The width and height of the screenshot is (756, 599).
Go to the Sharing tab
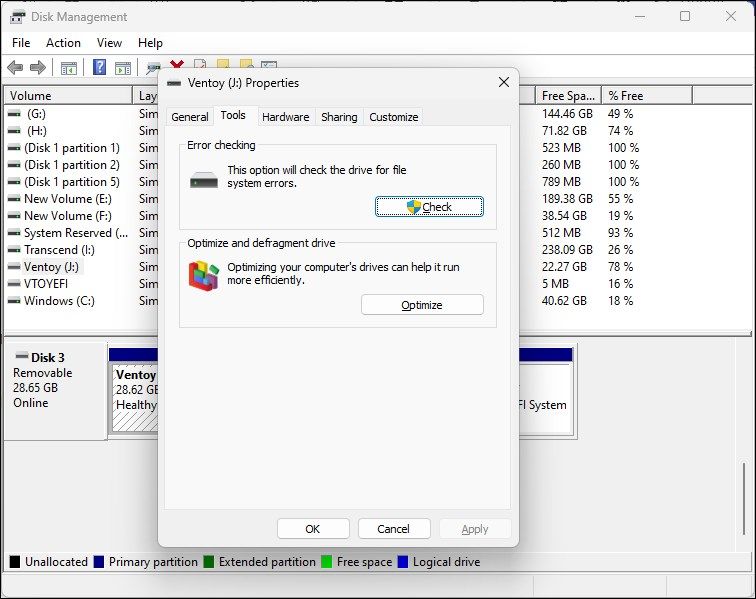pyautogui.click(x=339, y=117)
